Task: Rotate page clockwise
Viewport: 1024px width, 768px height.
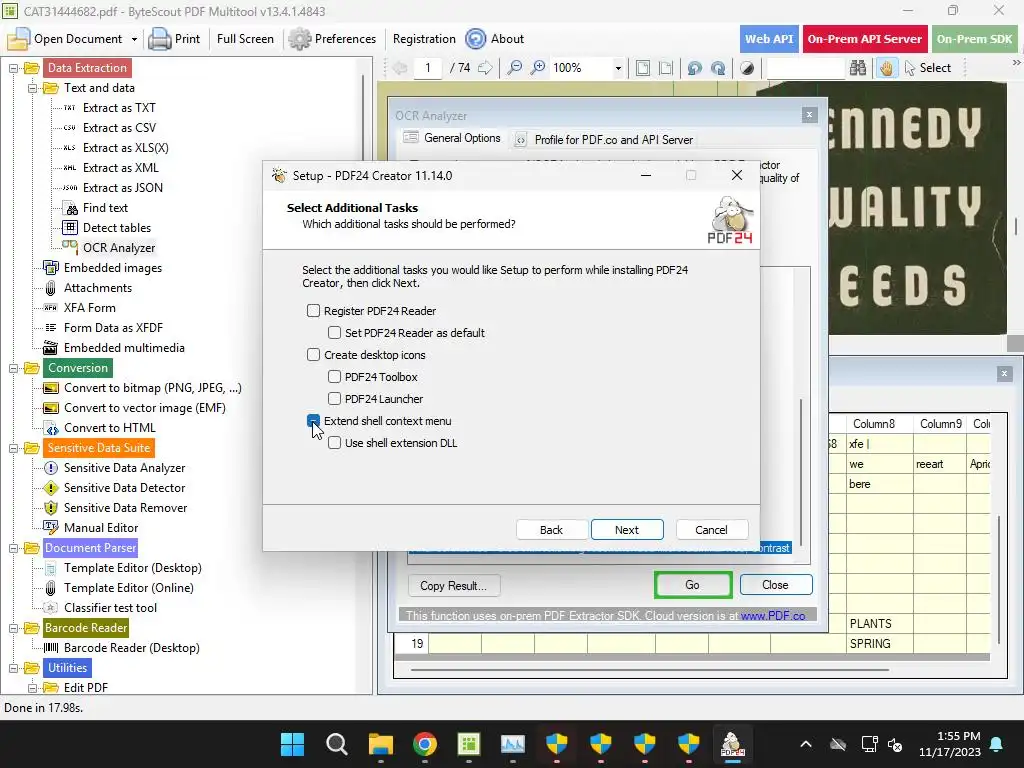Action: 718,68
